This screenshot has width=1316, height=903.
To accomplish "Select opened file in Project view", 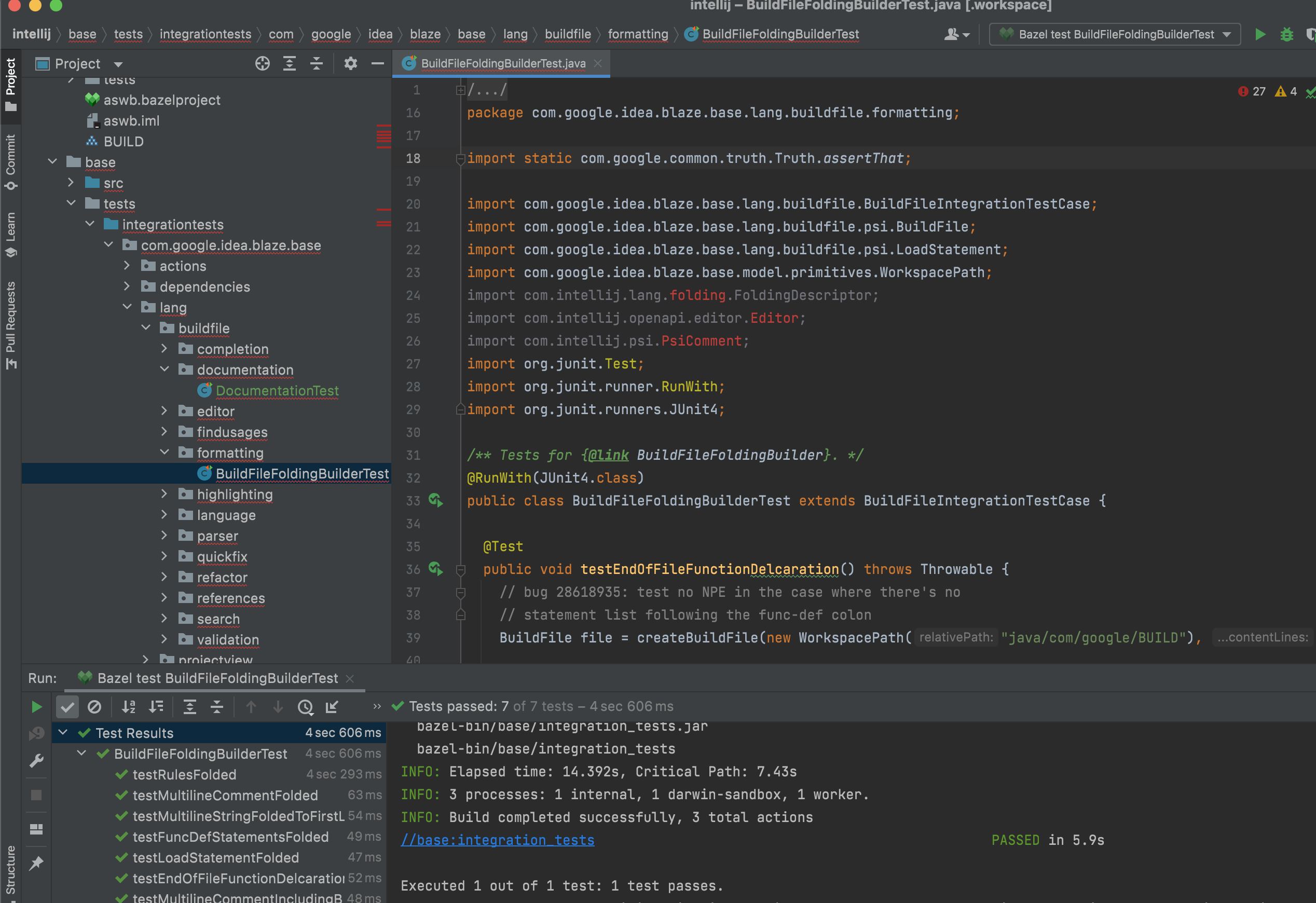I will [262, 63].
